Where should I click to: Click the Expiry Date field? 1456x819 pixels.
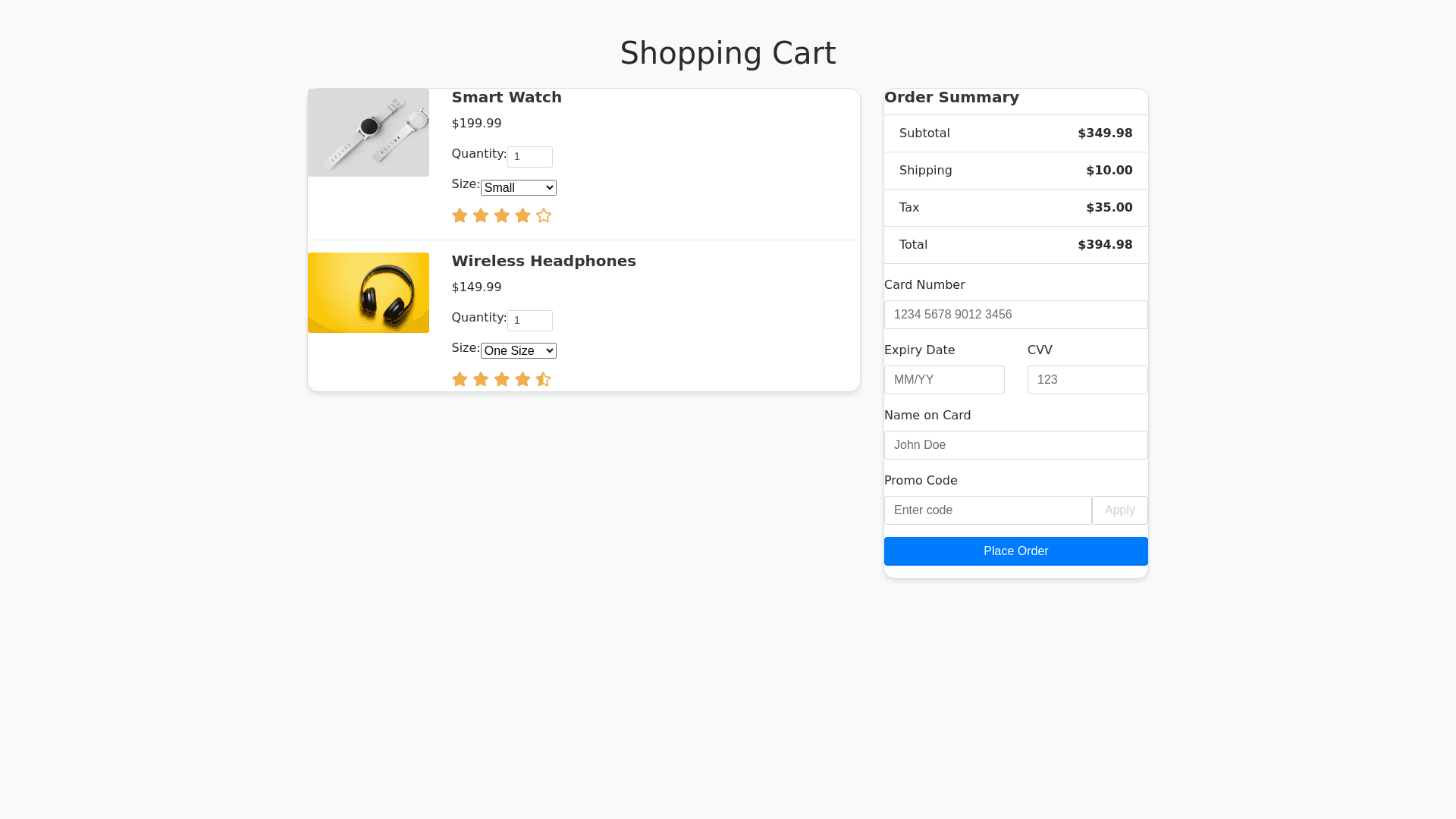tap(944, 380)
